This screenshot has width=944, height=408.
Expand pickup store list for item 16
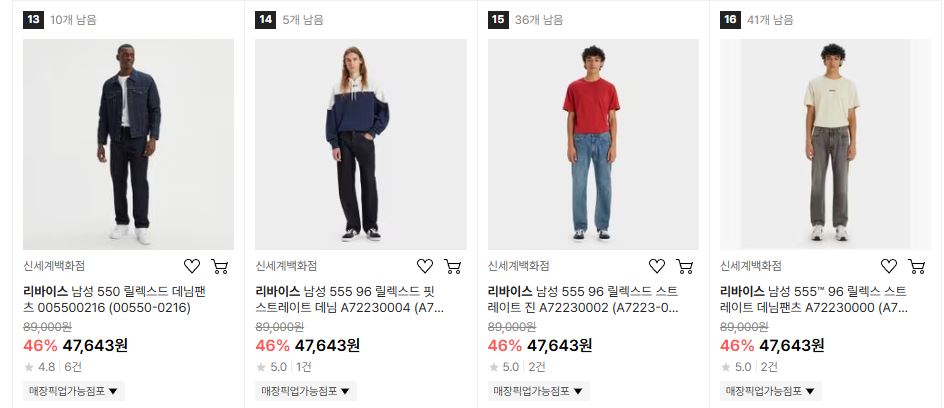[x=771, y=391]
